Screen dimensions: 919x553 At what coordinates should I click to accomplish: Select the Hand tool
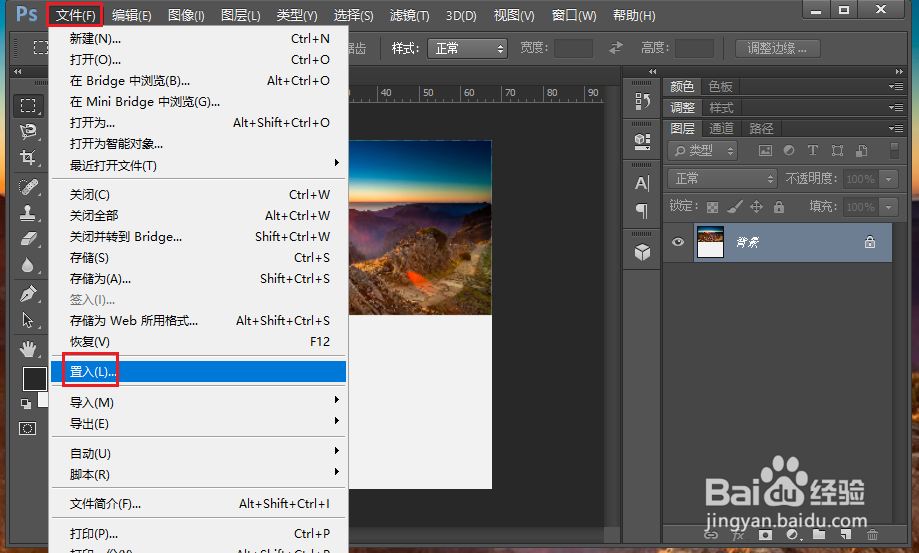pyautogui.click(x=28, y=349)
